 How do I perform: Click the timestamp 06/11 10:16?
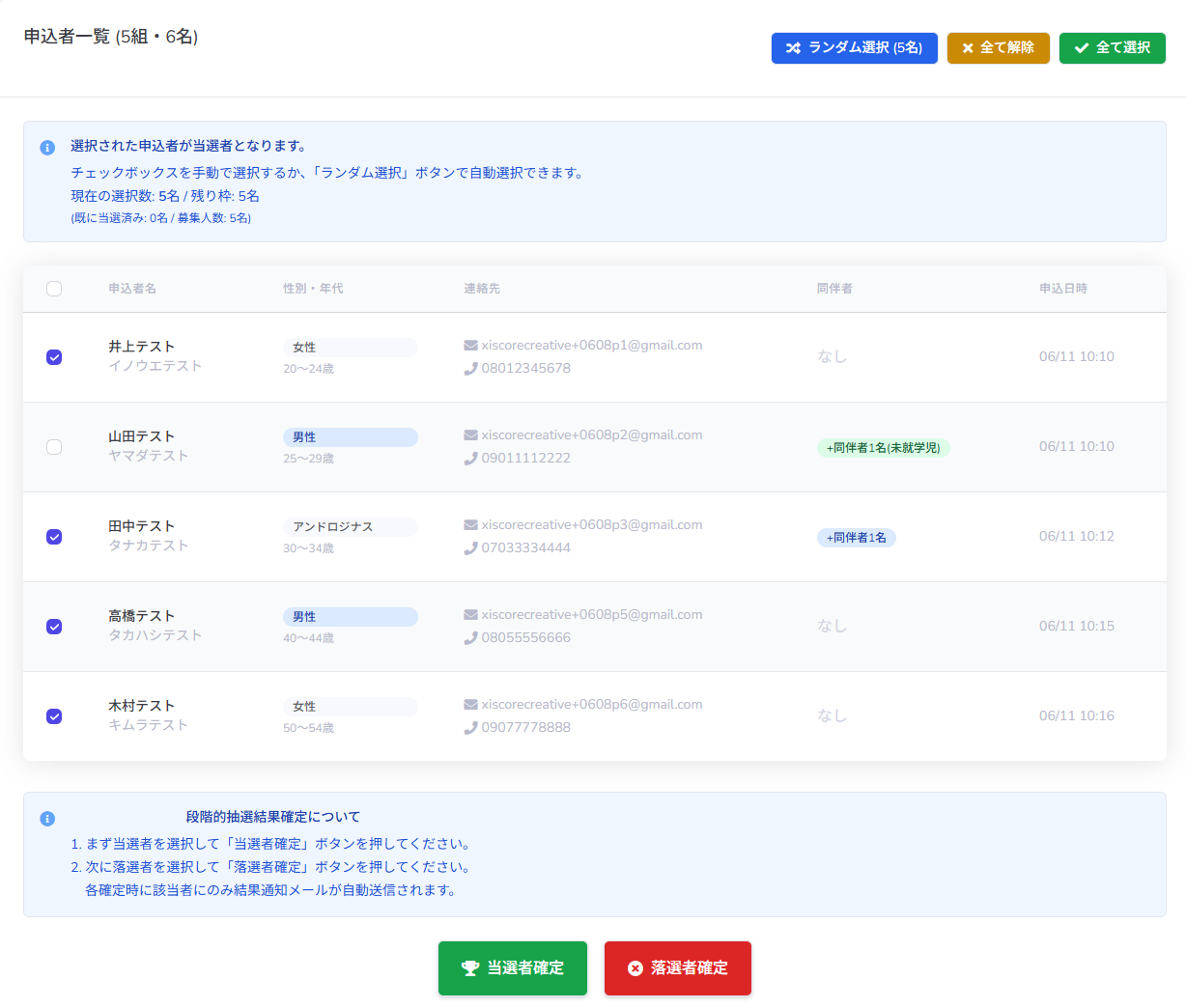1077,716
